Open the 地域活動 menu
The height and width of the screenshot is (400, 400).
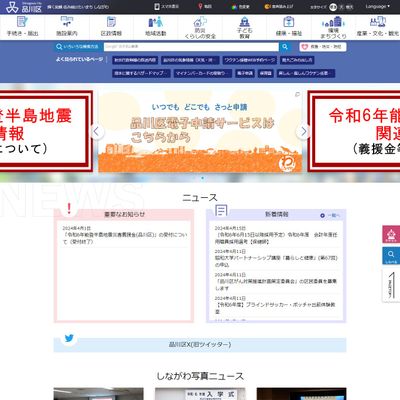click(156, 26)
